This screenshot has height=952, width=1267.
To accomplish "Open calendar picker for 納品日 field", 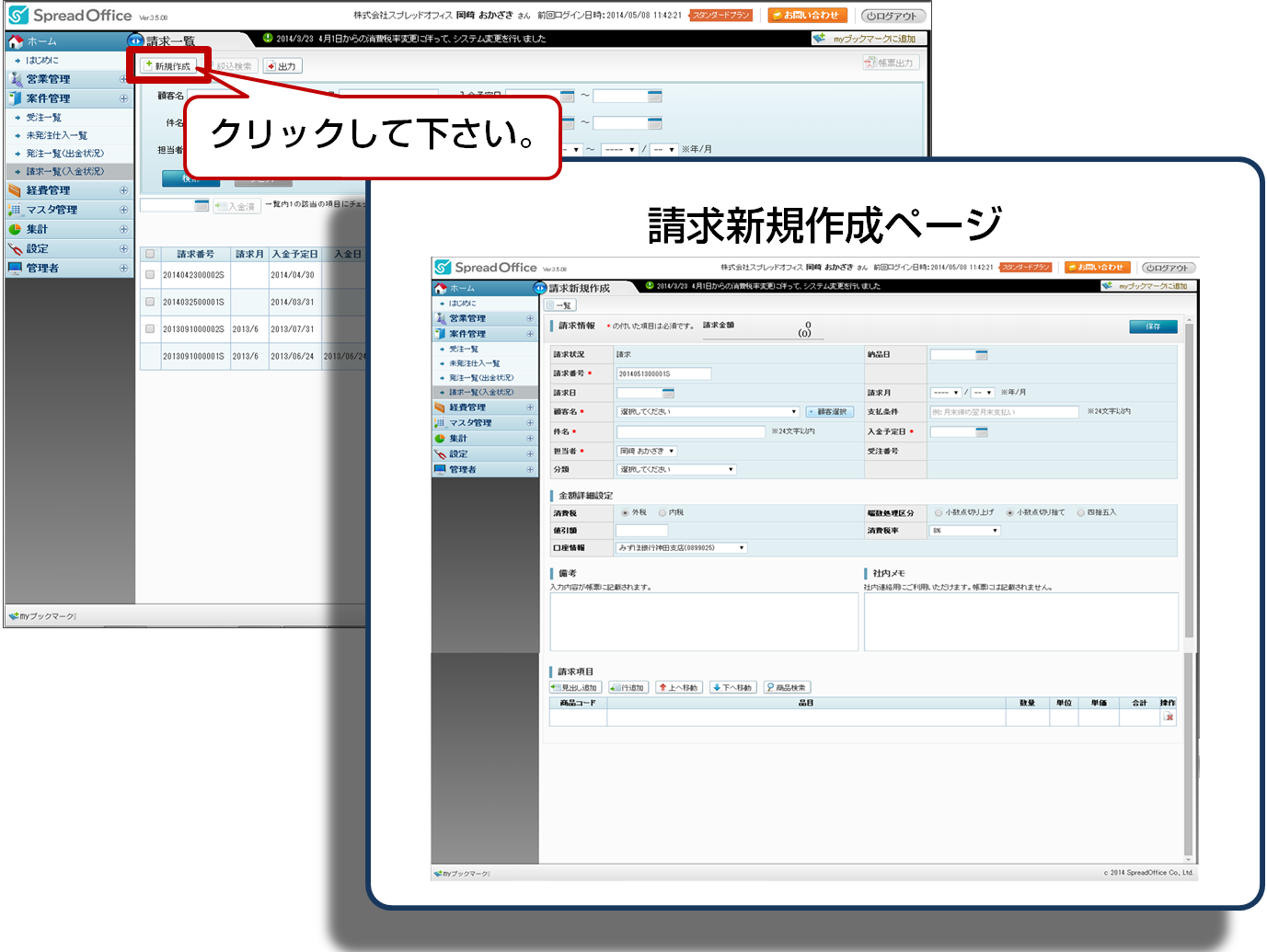I will 982,354.
